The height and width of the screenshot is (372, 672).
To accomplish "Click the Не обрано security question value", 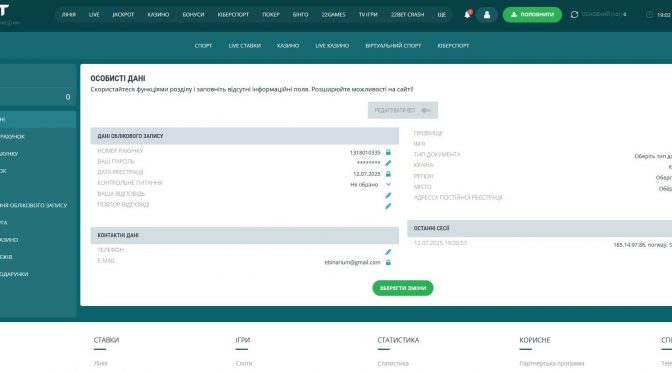I will [364, 185].
